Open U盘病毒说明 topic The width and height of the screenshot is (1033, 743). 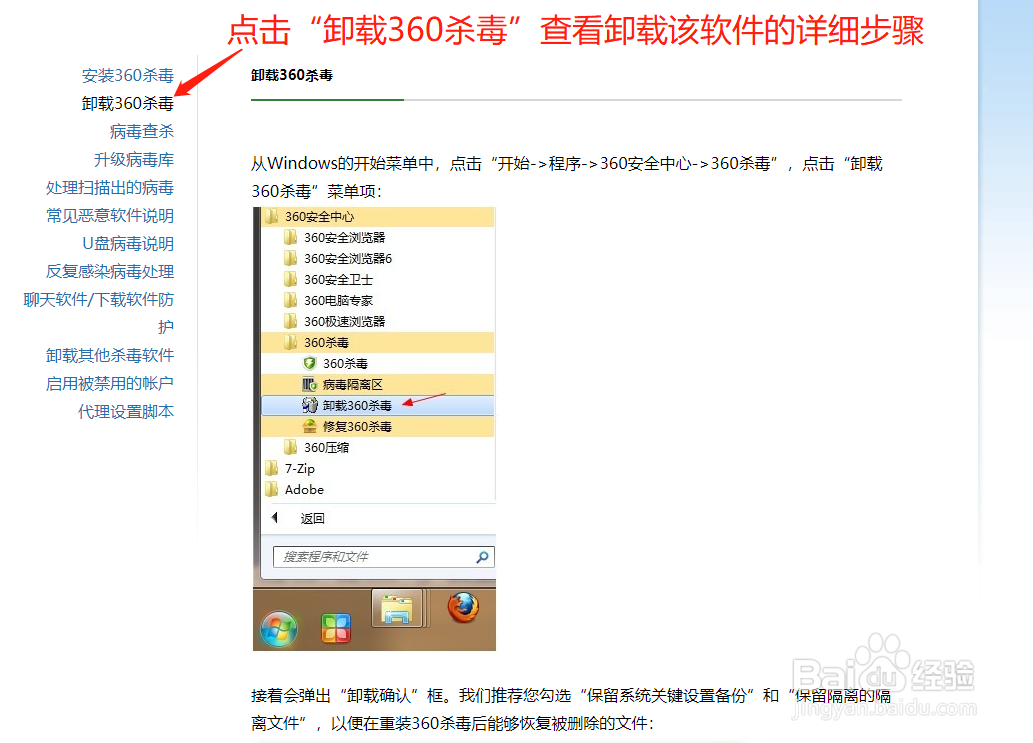tap(128, 244)
